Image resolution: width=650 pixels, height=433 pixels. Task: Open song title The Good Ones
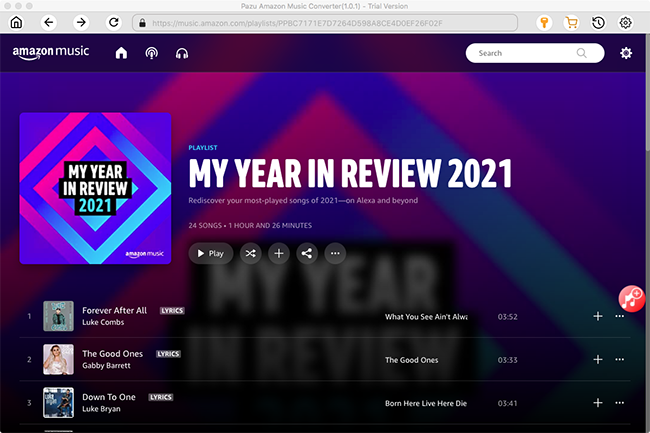click(x=112, y=354)
